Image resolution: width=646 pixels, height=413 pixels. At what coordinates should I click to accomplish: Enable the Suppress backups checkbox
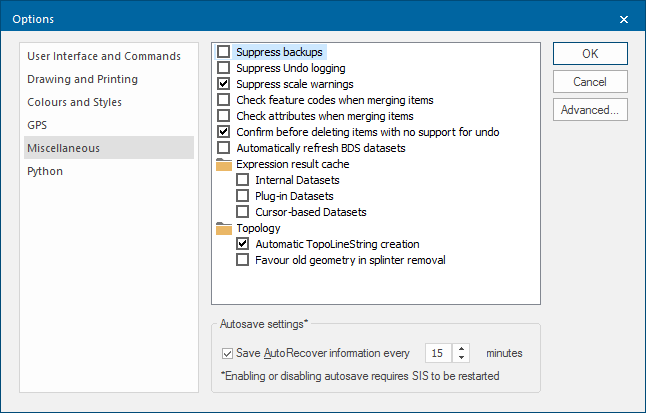(x=224, y=52)
